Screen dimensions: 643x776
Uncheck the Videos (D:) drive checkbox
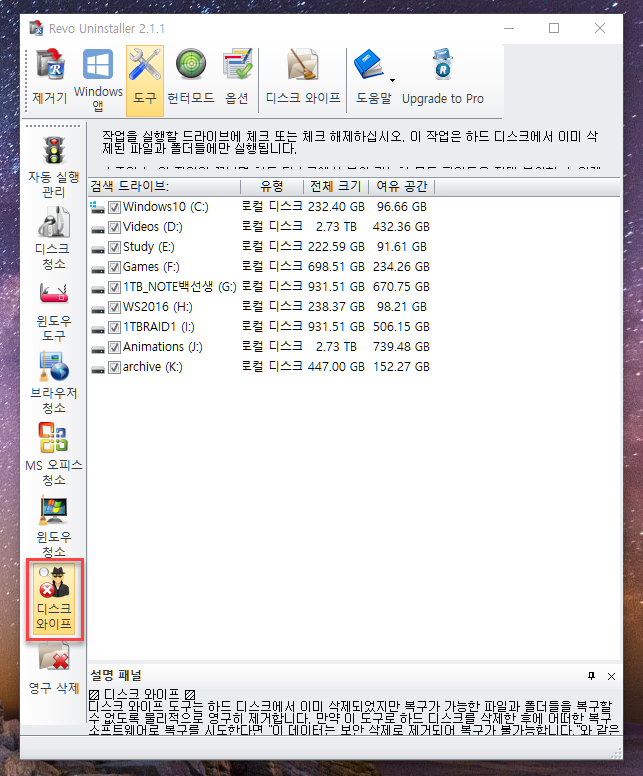point(114,227)
